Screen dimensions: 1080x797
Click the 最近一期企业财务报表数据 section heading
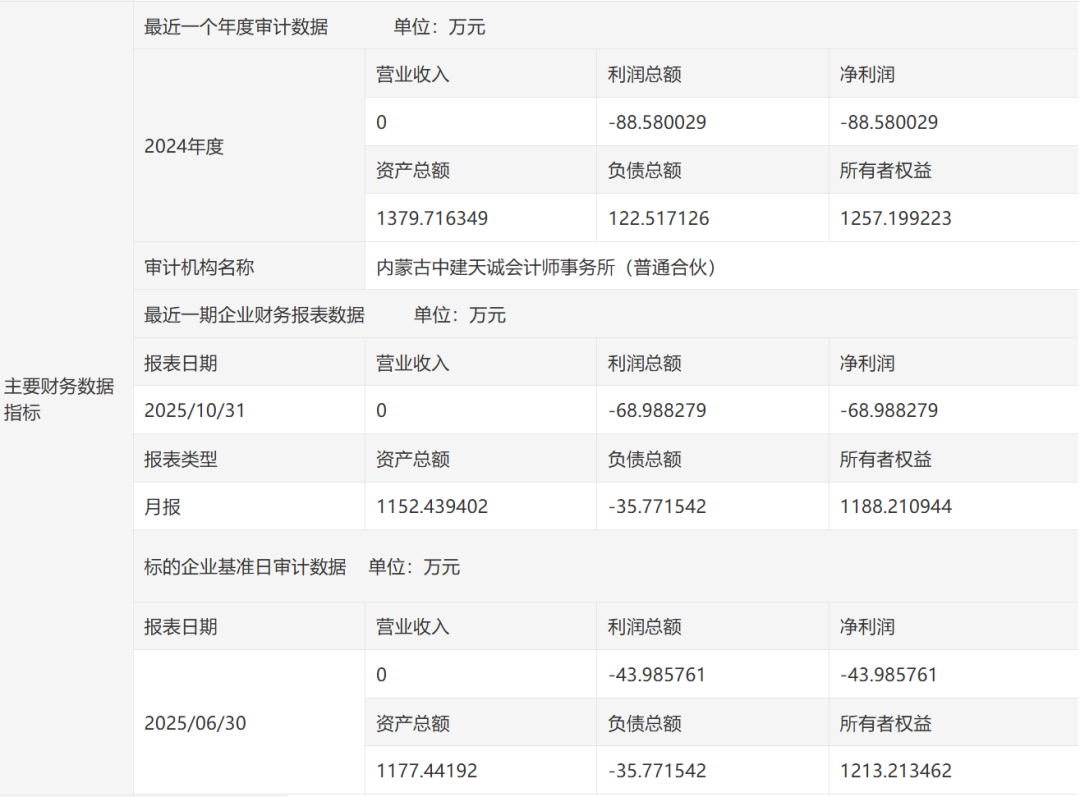(254, 315)
